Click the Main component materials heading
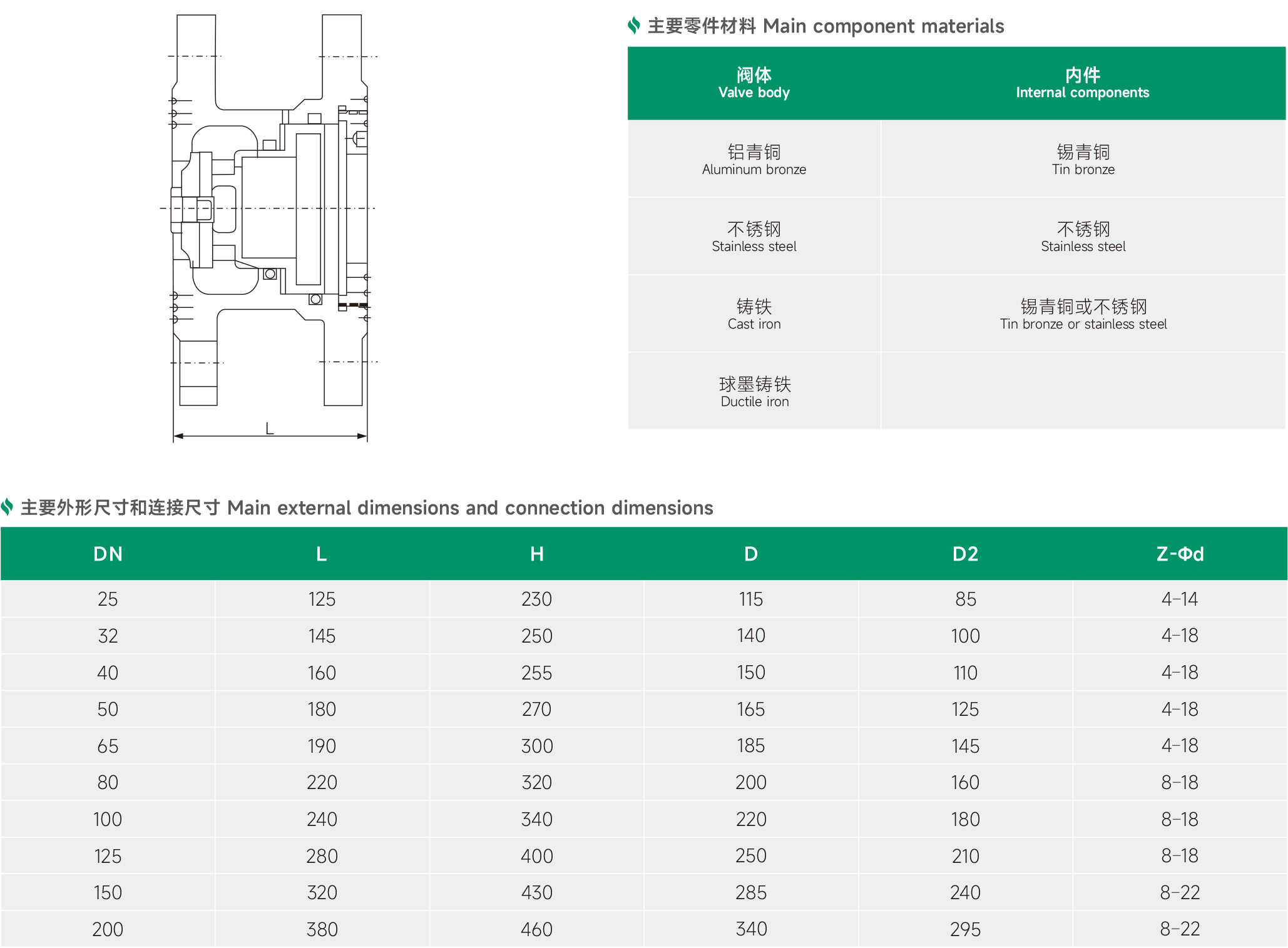The width and height of the screenshot is (1288, 948). (825, 26)
